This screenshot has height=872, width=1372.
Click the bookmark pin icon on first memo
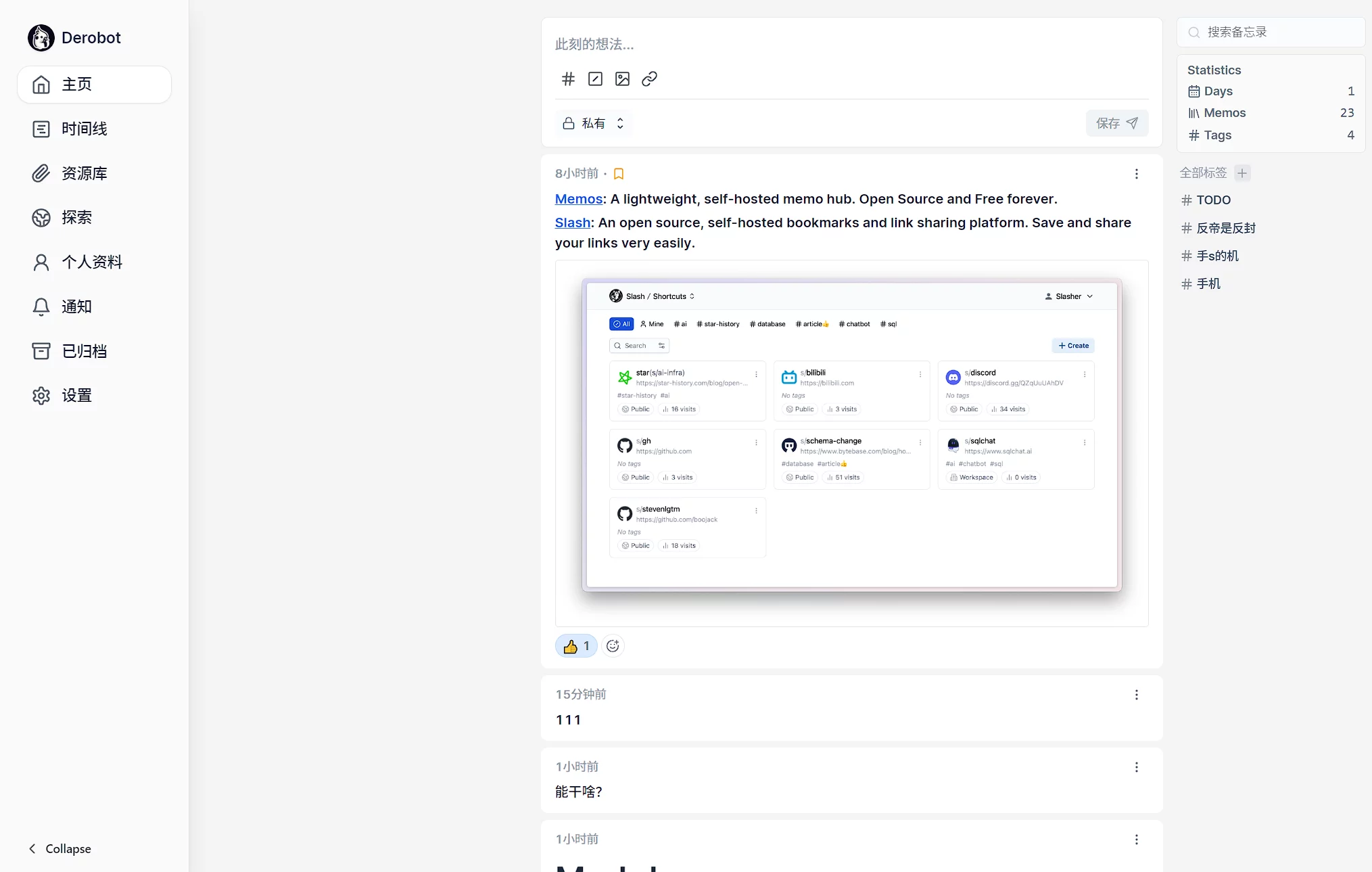coord(618,174)
